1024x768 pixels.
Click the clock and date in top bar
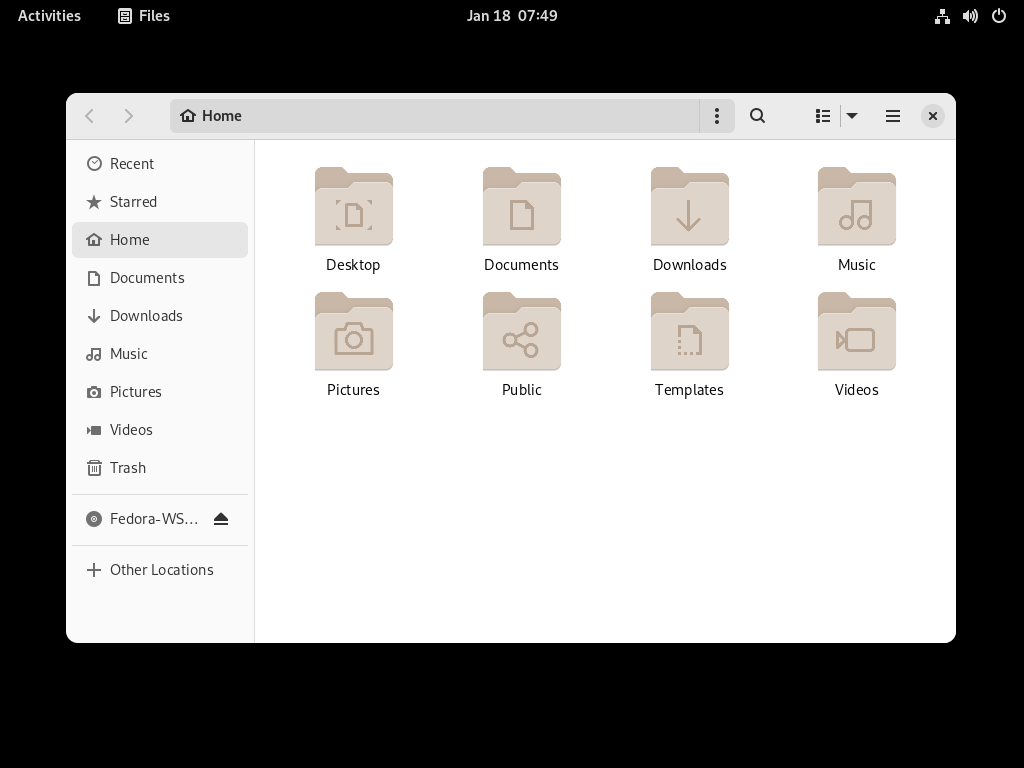click(512, 16)
